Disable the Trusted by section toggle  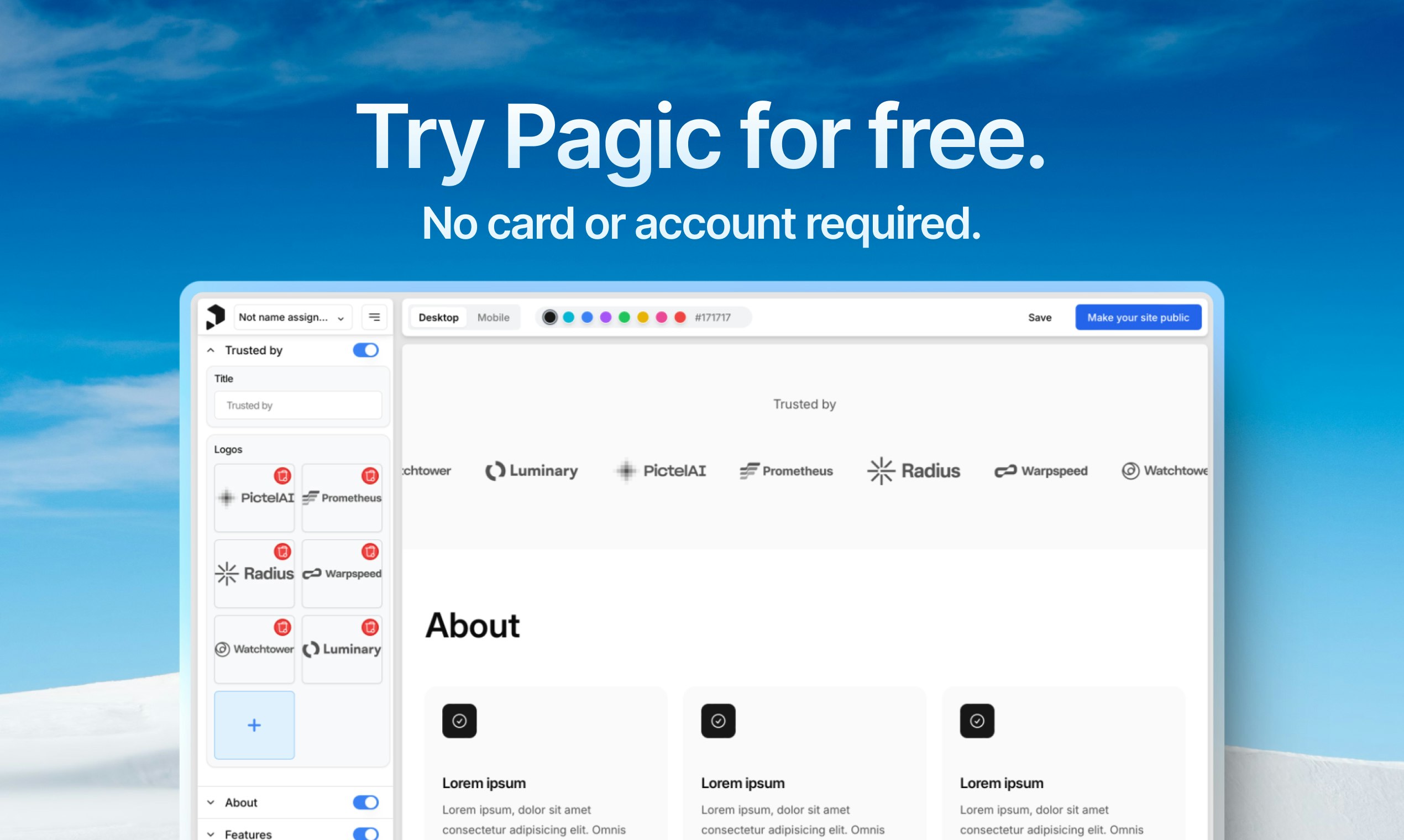[x=365, y=350]
